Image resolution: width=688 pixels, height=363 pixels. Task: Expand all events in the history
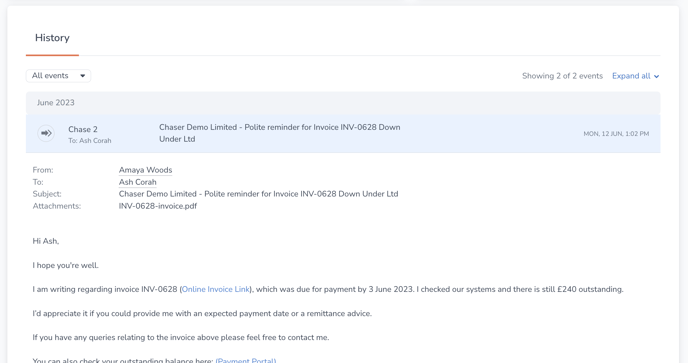635,76
